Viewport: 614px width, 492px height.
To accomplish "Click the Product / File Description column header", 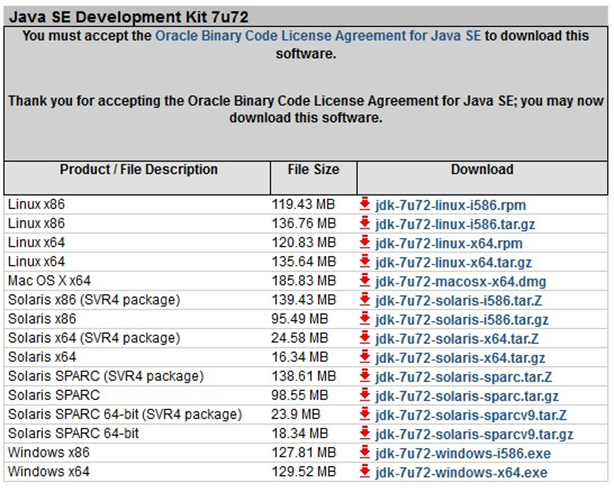I will pos(137,170).
